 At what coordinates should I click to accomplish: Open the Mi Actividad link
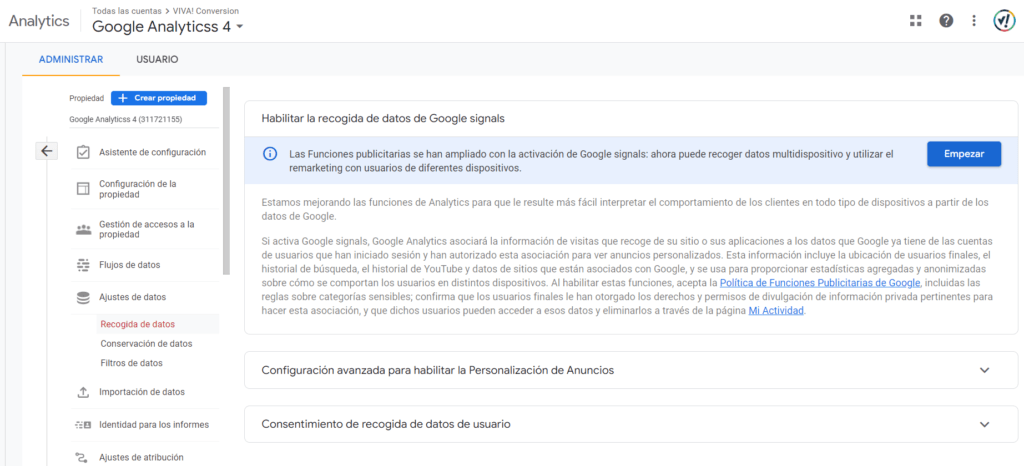tap(776, 311)
